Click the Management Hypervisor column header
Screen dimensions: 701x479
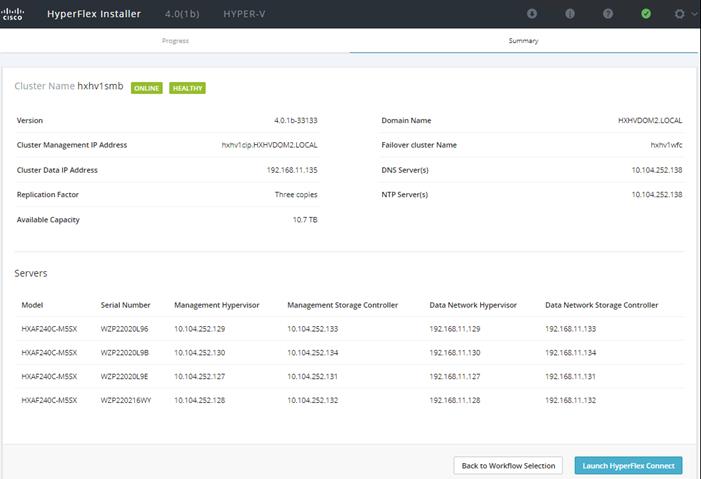click(216, 305)
